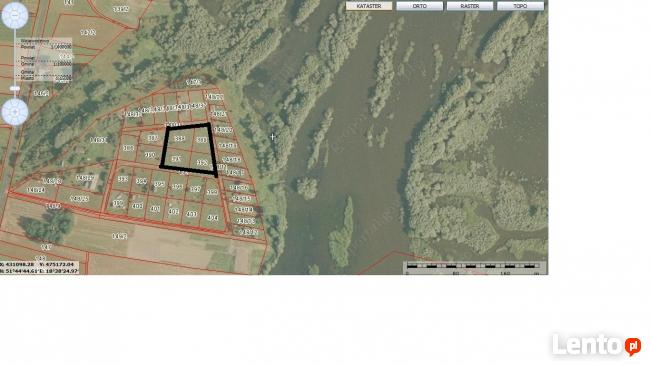The width and height of the screenshot is (650, 365).
Task: Switch to the RASTER map layer
Action: [470, 6]
